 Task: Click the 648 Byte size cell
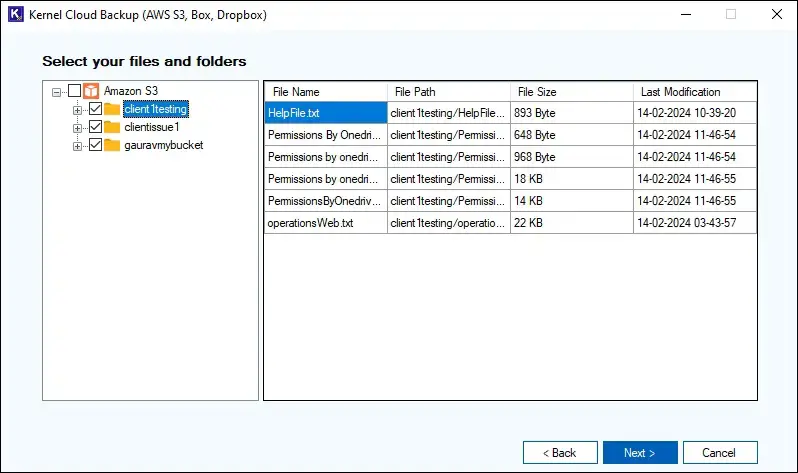click(572, 135)
